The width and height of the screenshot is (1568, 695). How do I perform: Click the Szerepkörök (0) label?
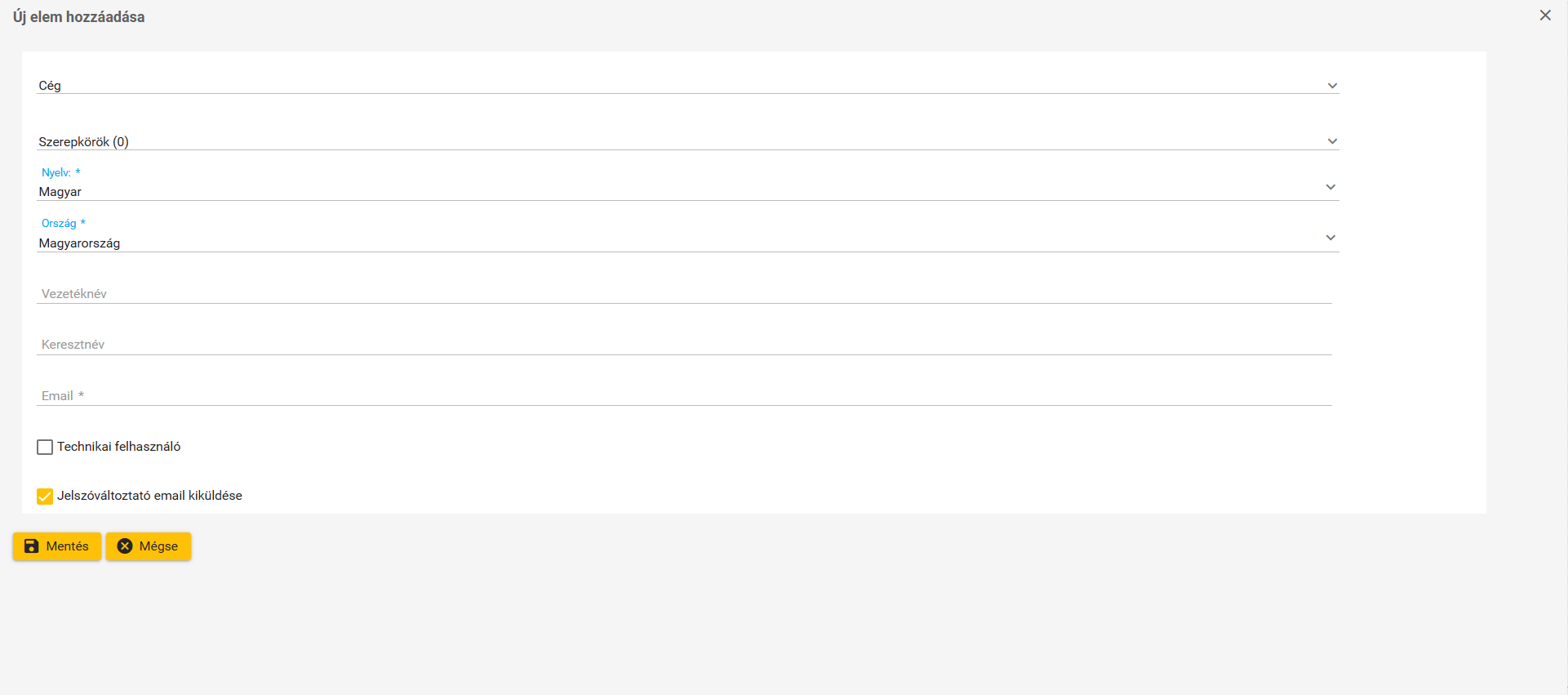coord(83,142)
